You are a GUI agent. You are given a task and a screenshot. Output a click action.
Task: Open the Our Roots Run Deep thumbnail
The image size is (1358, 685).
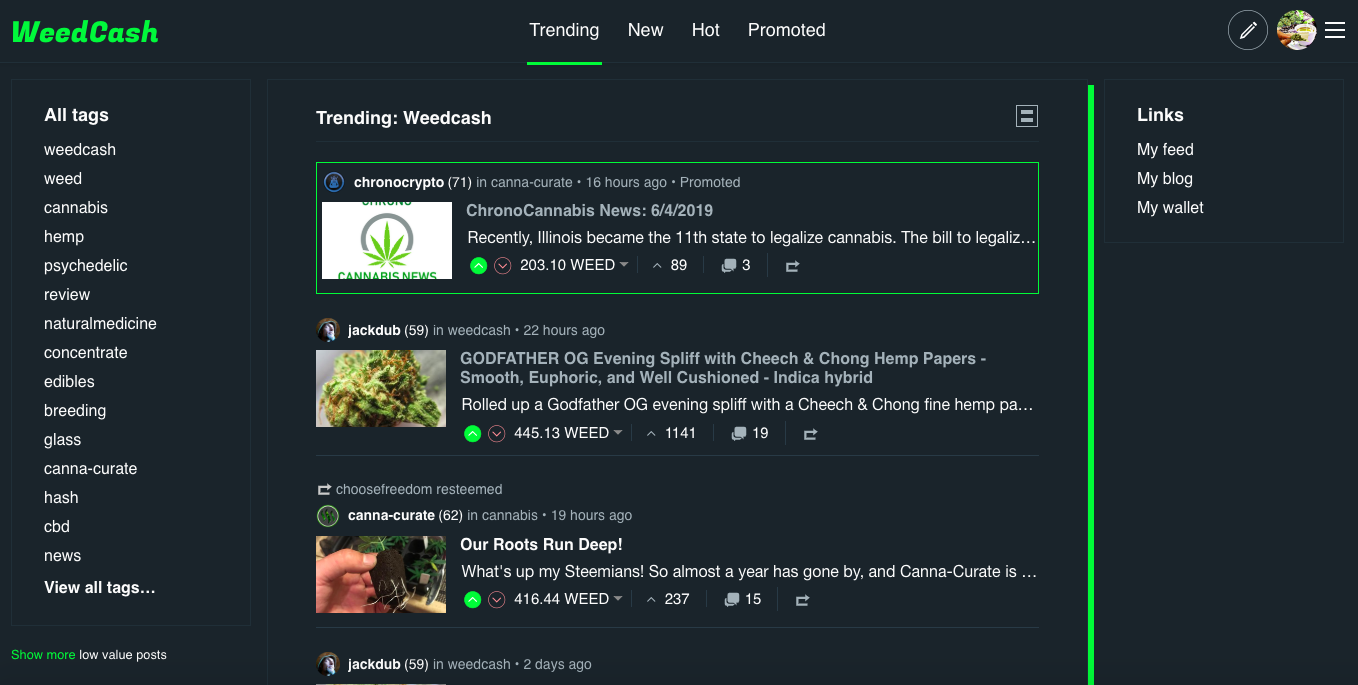point(381,575)
